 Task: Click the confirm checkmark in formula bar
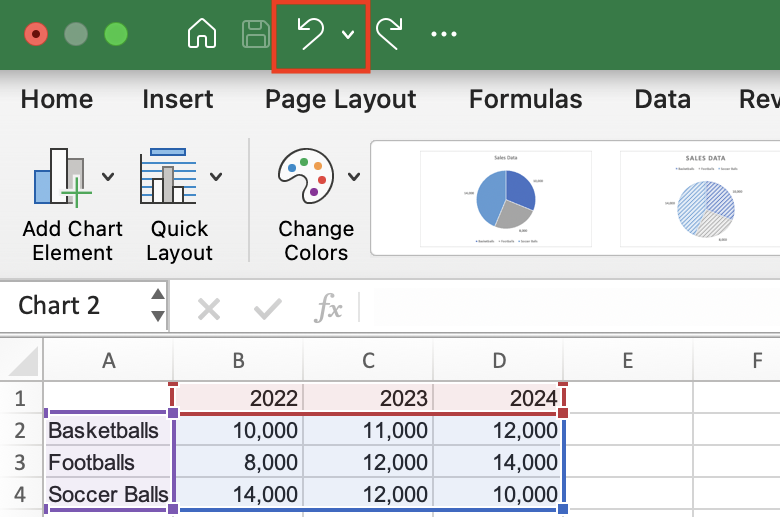[x=268, y=310]
